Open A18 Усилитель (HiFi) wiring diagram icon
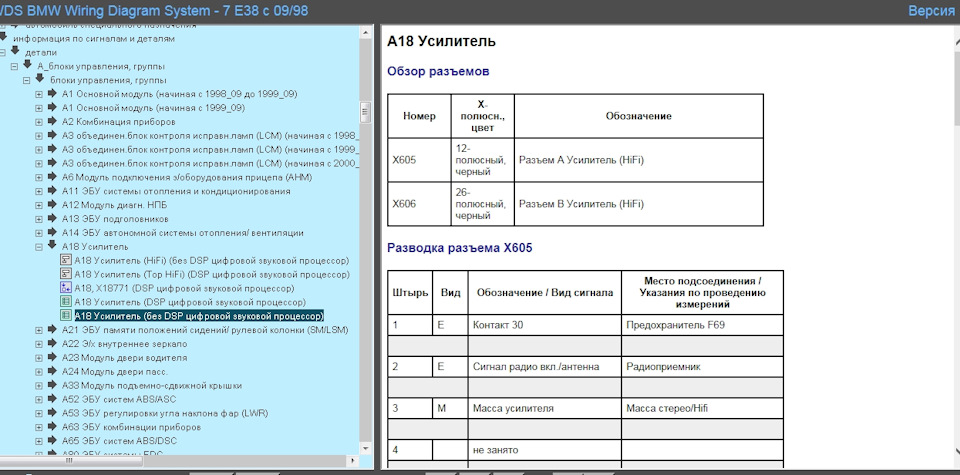 66,260
